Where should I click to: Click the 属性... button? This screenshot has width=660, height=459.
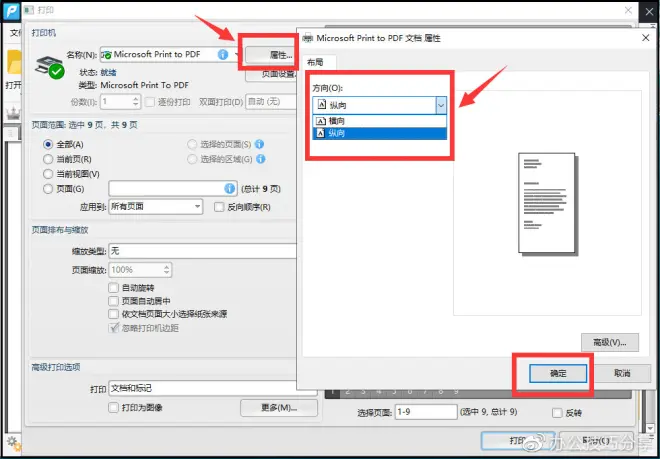(x=270, y=55)
